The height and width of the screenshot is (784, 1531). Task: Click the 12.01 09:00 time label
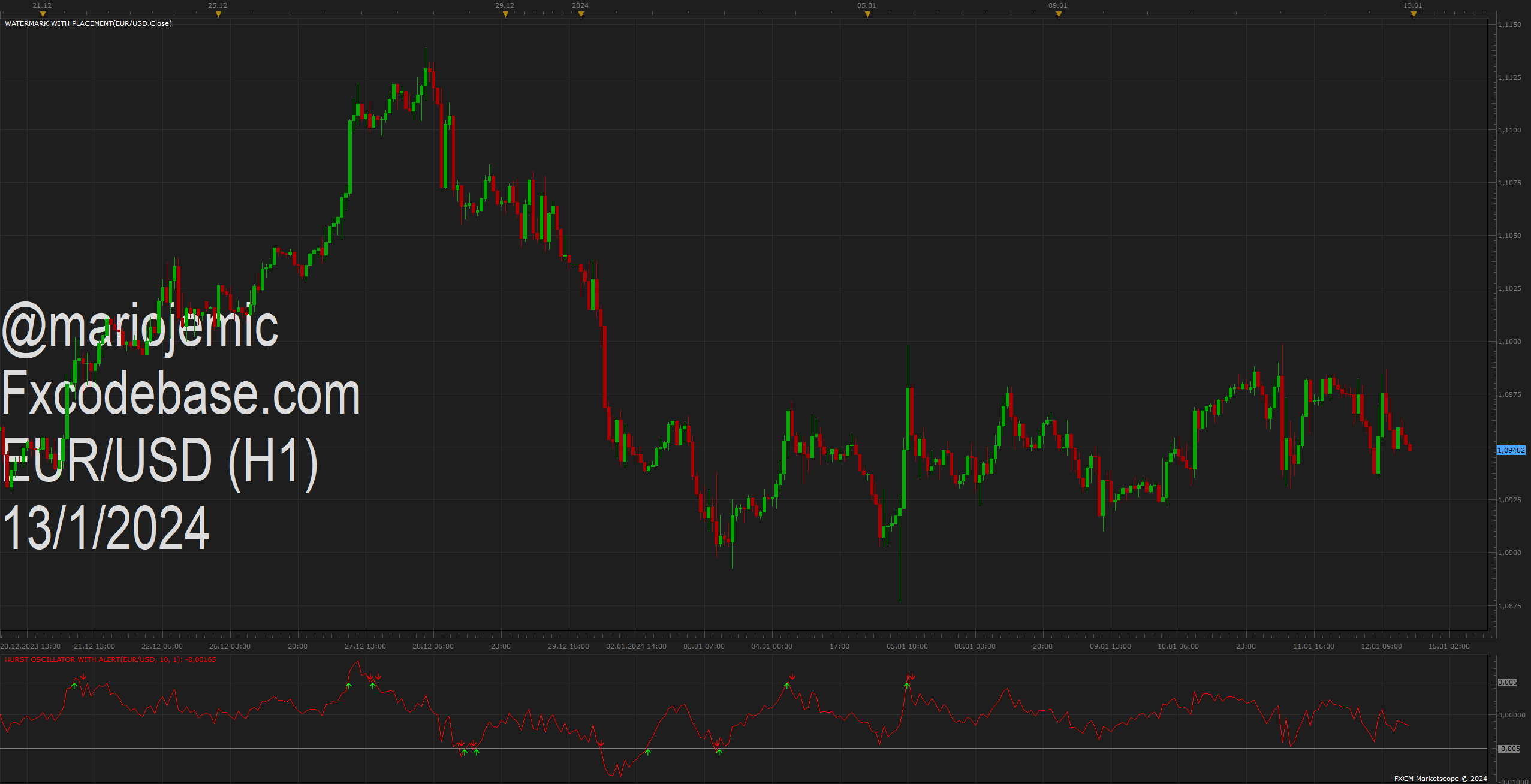(1381, 646)
